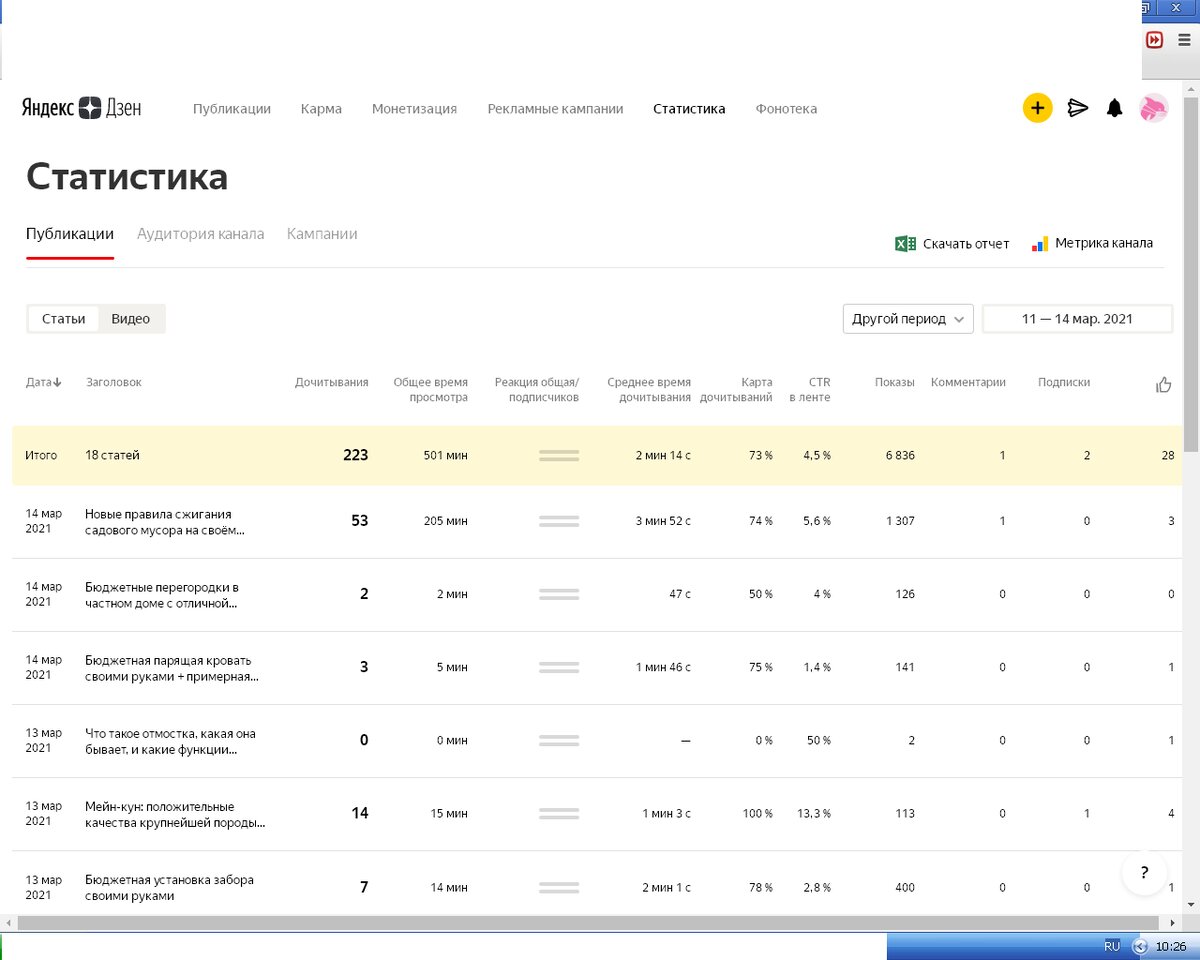Switch to Аудитория канала tab

tap(200, 234)
